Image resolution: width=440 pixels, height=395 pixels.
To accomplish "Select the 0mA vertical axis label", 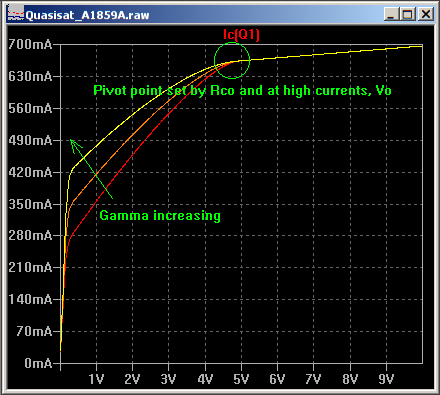I will [x=38, y=363].
